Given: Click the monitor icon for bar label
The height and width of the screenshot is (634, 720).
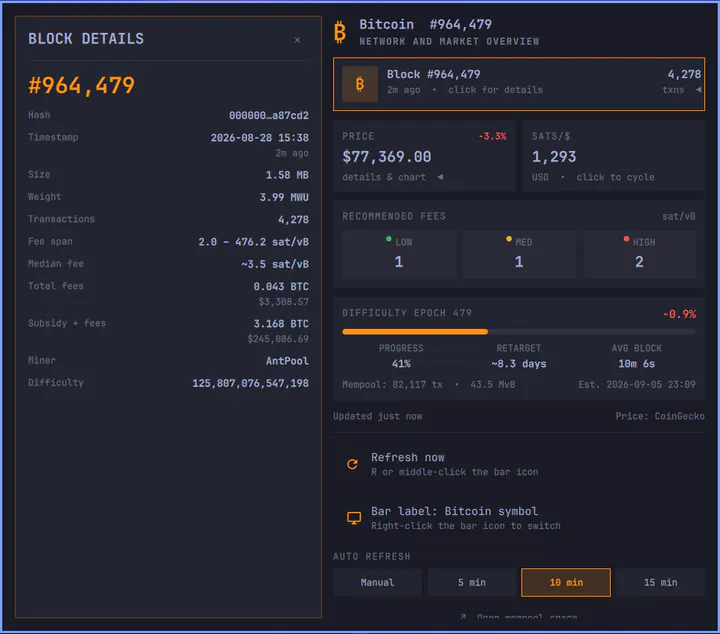Looking at the screenshot, I should [354, 518].
